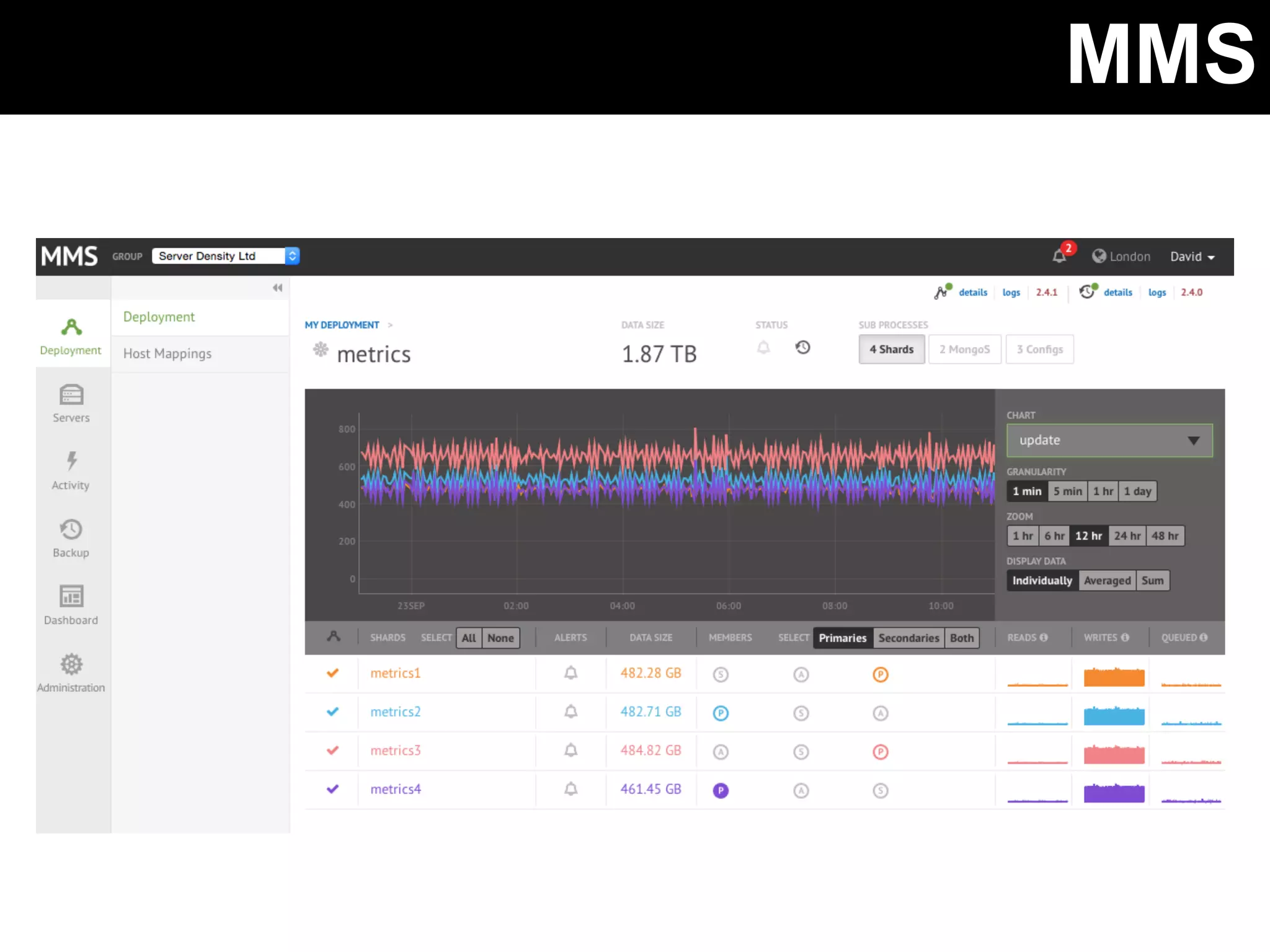The height and width of the screenshot is (952, 1270).
Task: Set zoom to 24 hr
Action: click(1126, 536)
